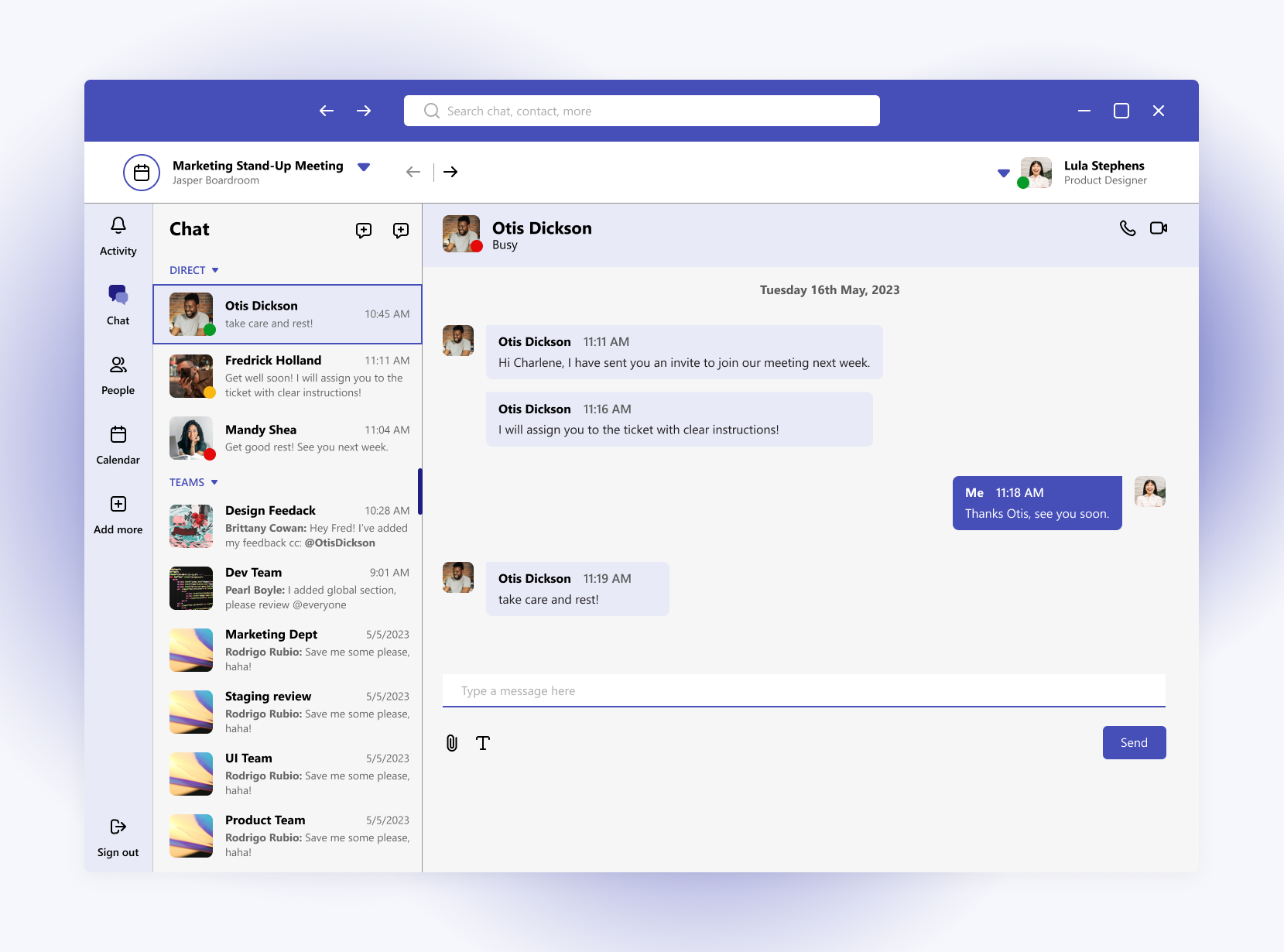Select the Chat sidebar icon
Image resolution: width=1284 pixels, height=952 pixels.
[x=118, y=303]
